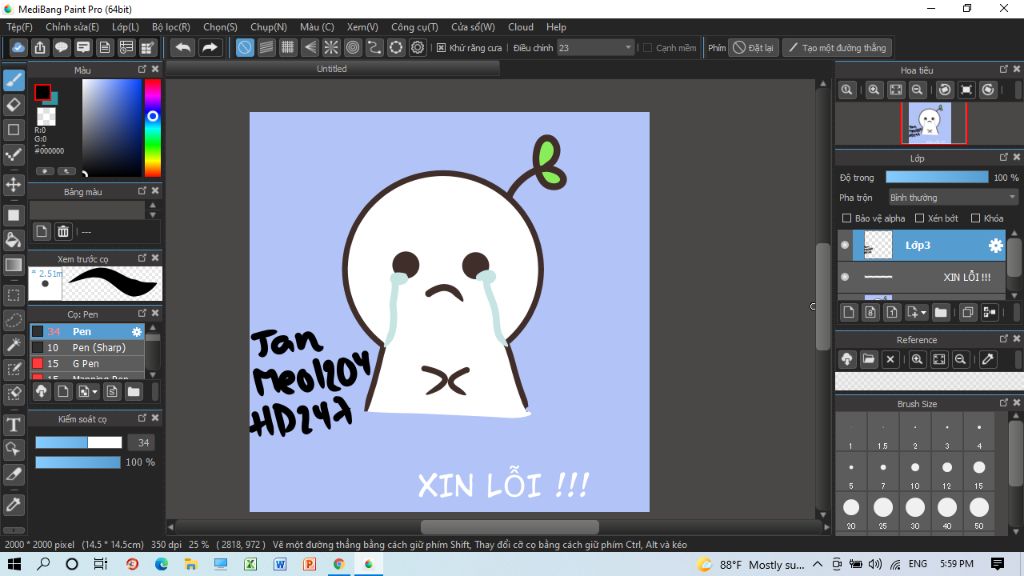Zoom in on the navigator panel

click(x=874, y=90)
